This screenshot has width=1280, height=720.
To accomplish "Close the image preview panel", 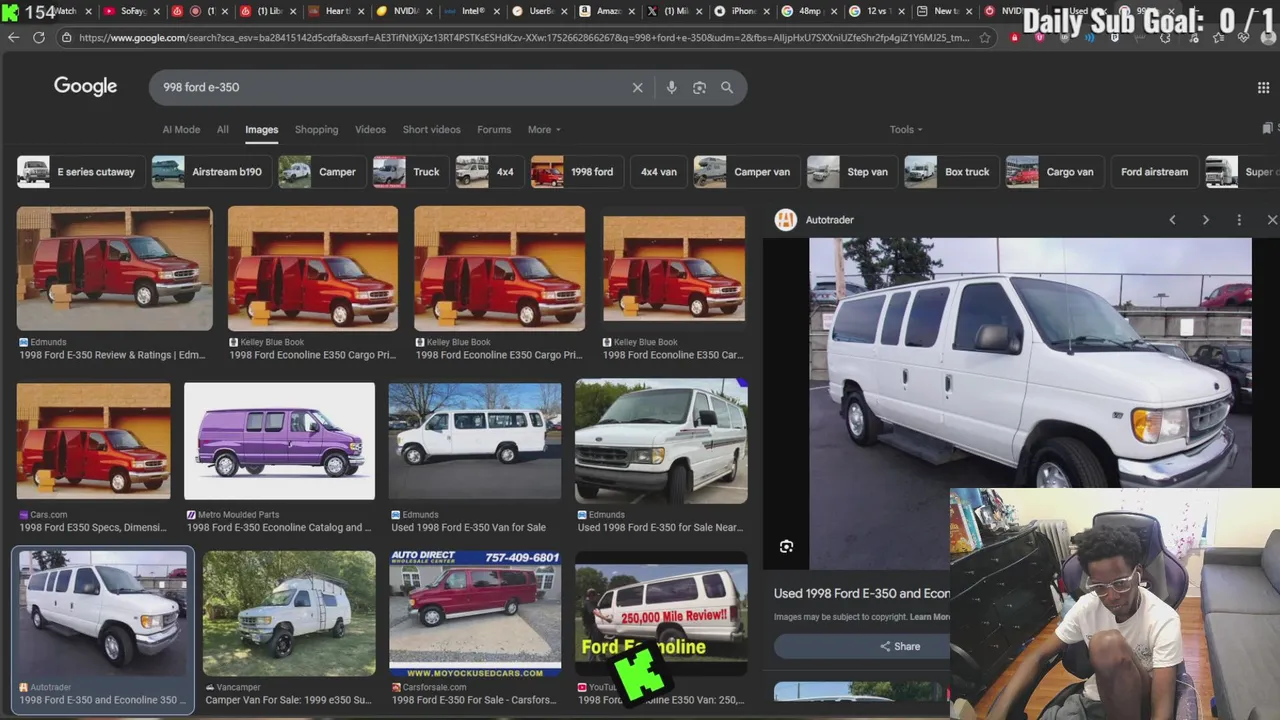I will [x=1272, y=220].
